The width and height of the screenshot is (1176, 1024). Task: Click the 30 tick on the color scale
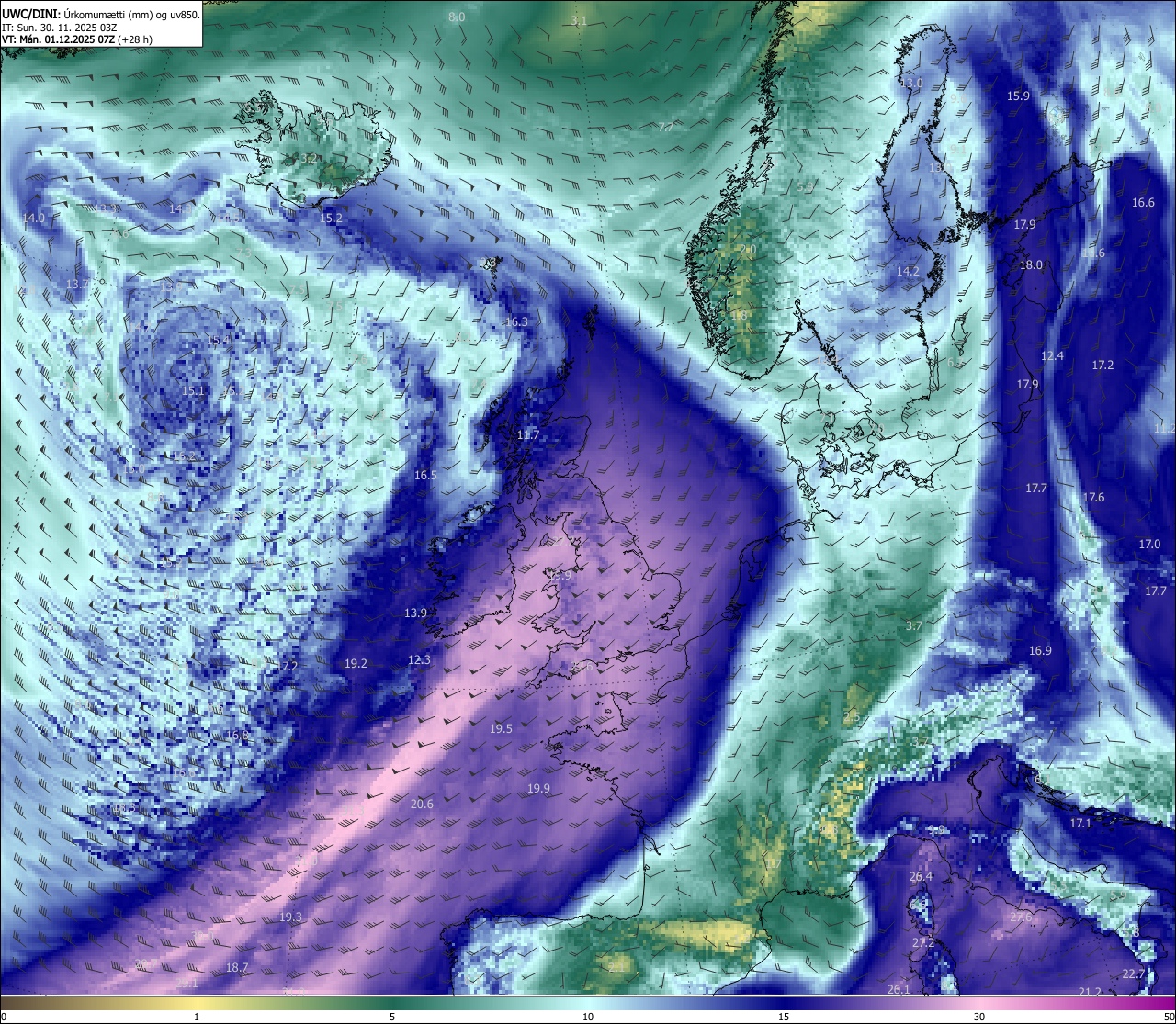click(x=979, y=1017)
